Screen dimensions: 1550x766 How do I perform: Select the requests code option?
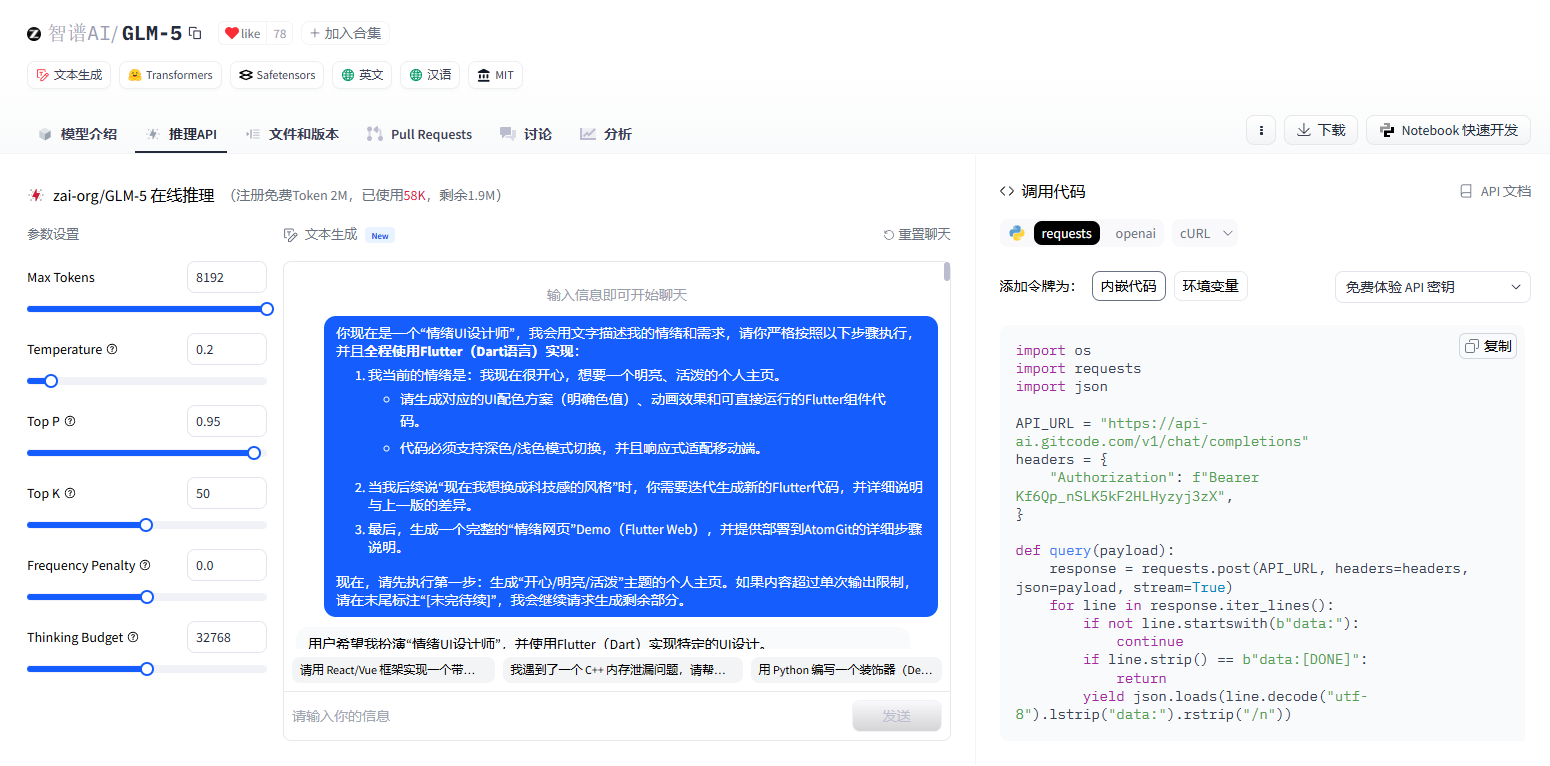(x=1067, y=233)
